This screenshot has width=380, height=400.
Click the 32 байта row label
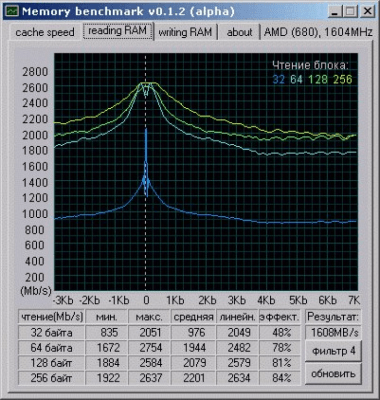51,332
